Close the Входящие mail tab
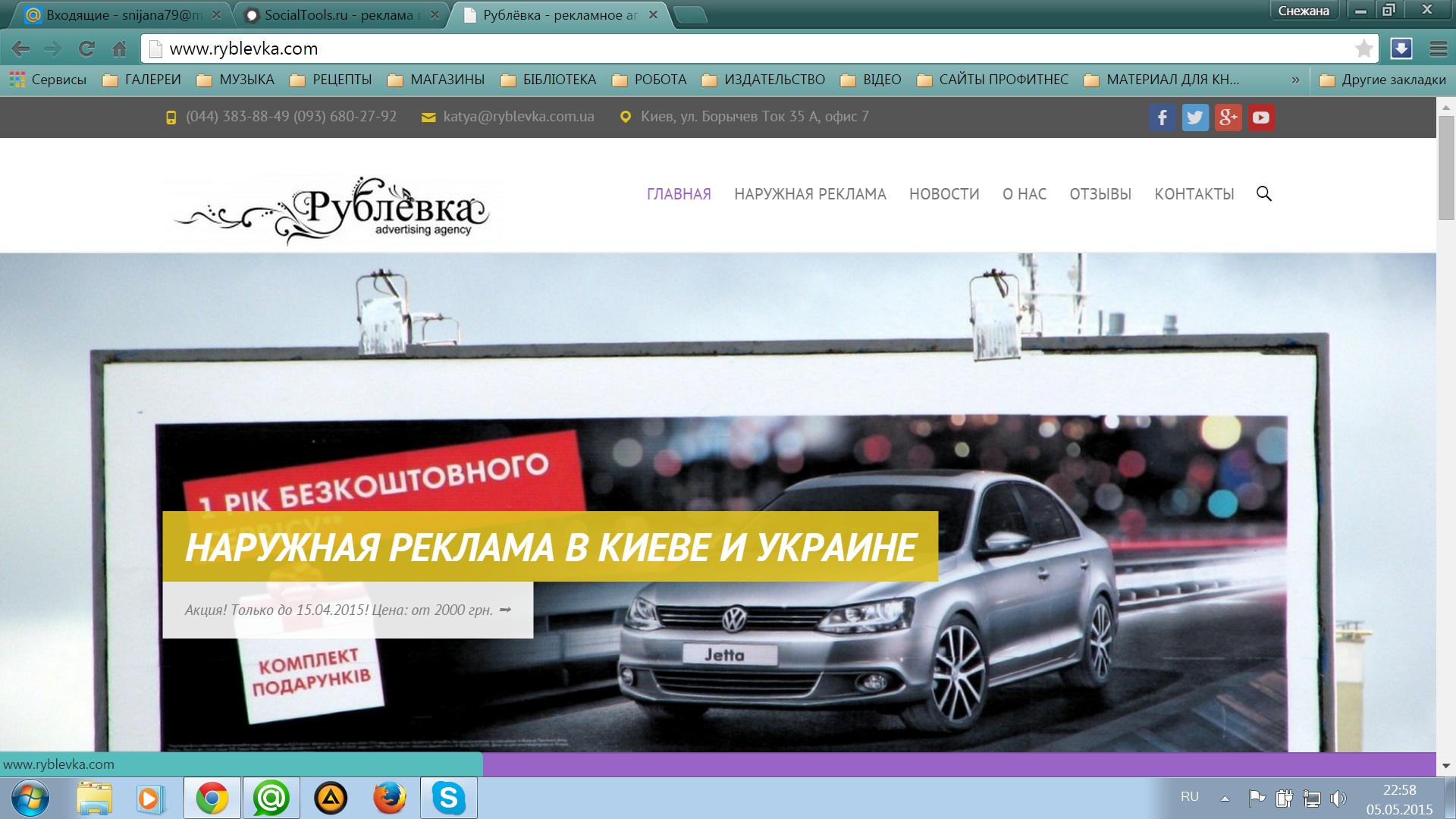Image resolution: width=1456 pixels, height=819 pixels. (216, 14)
